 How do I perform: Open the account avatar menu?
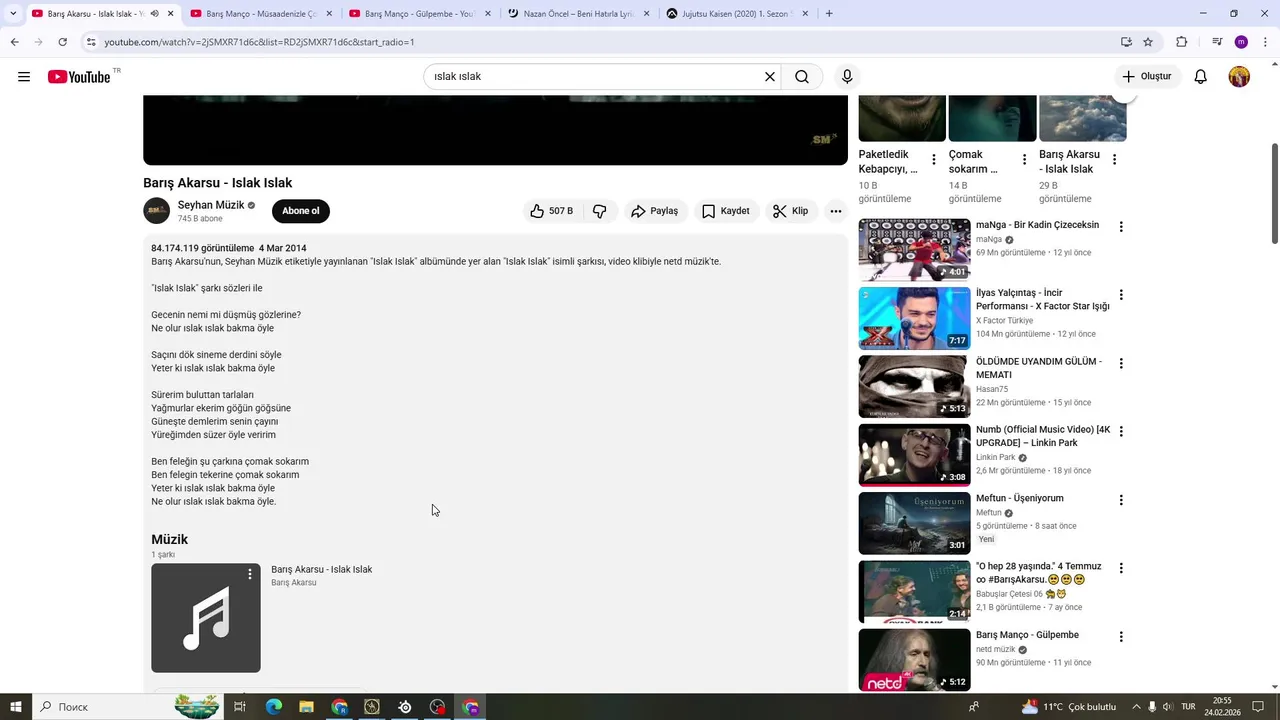(x=1239, y=77)
